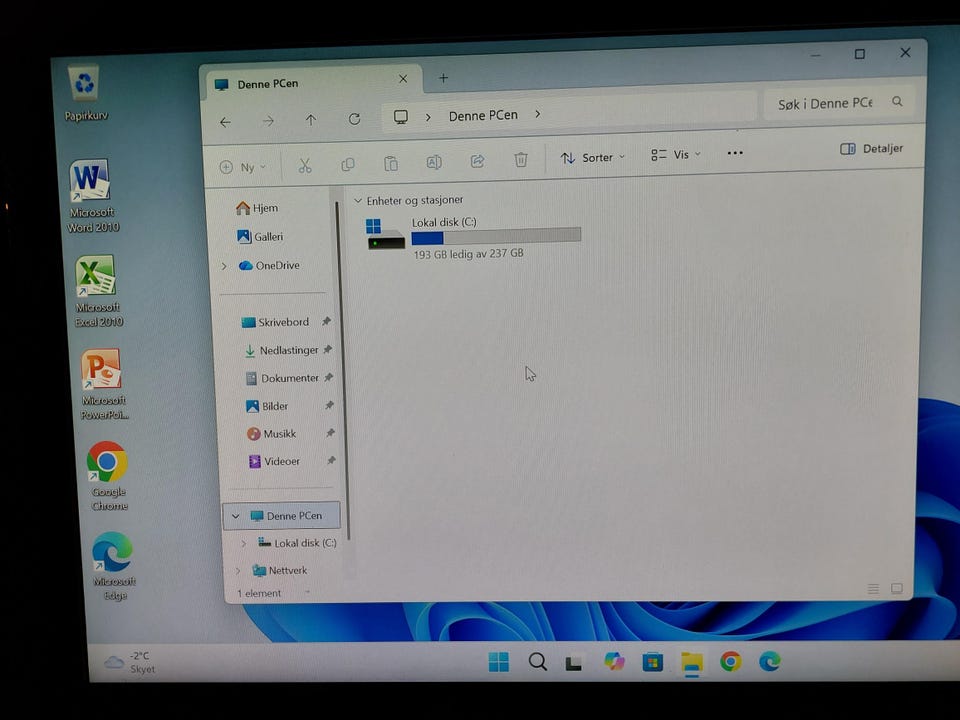Click the PC icon in address bar
Image resolution: width=960 pixels, height=720 pixels.
click(401, 117)
